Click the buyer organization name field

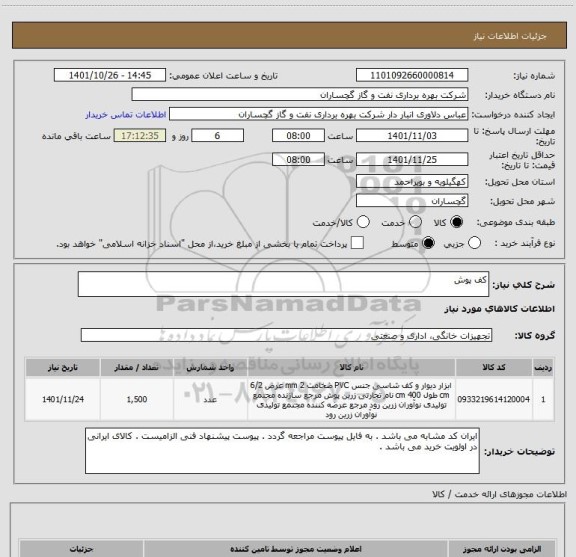click(300, 95)
